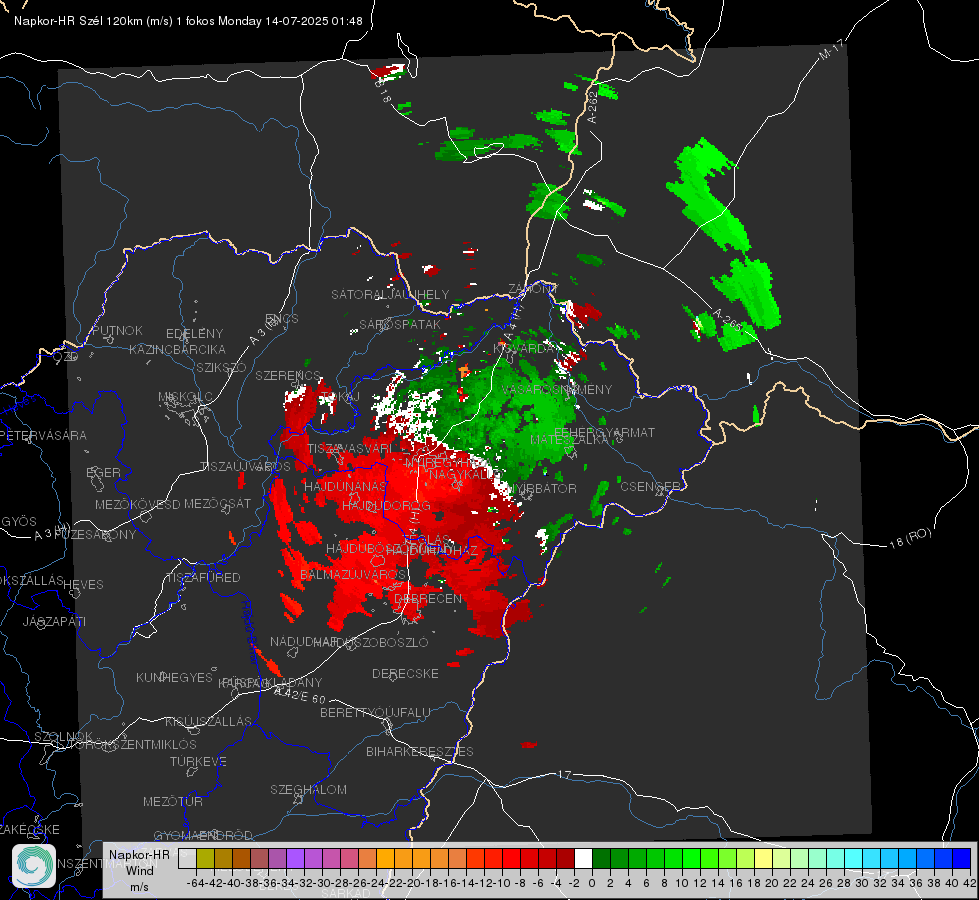Click the HEVES label
The height and width of the screenshot is (900, 979).
pos(83,585)
